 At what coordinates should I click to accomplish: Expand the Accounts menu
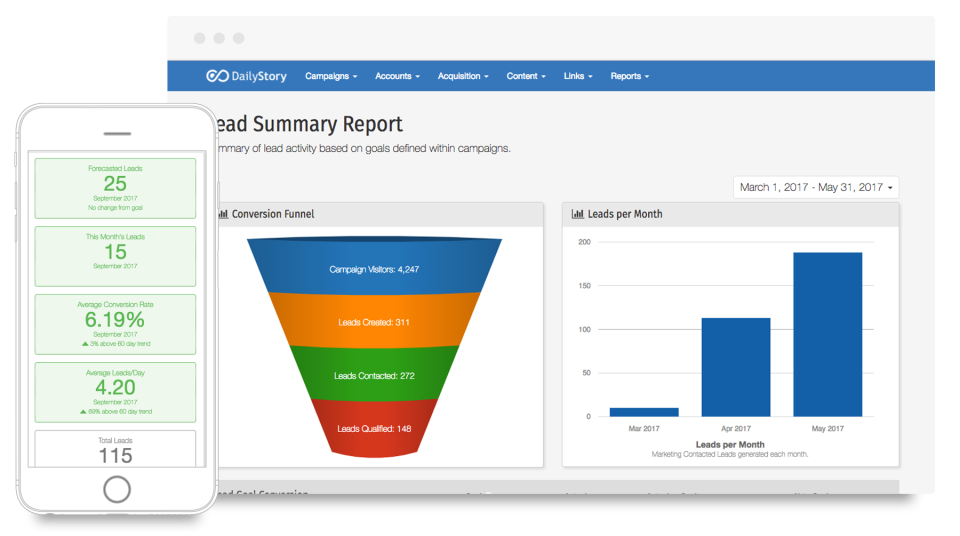397,76
